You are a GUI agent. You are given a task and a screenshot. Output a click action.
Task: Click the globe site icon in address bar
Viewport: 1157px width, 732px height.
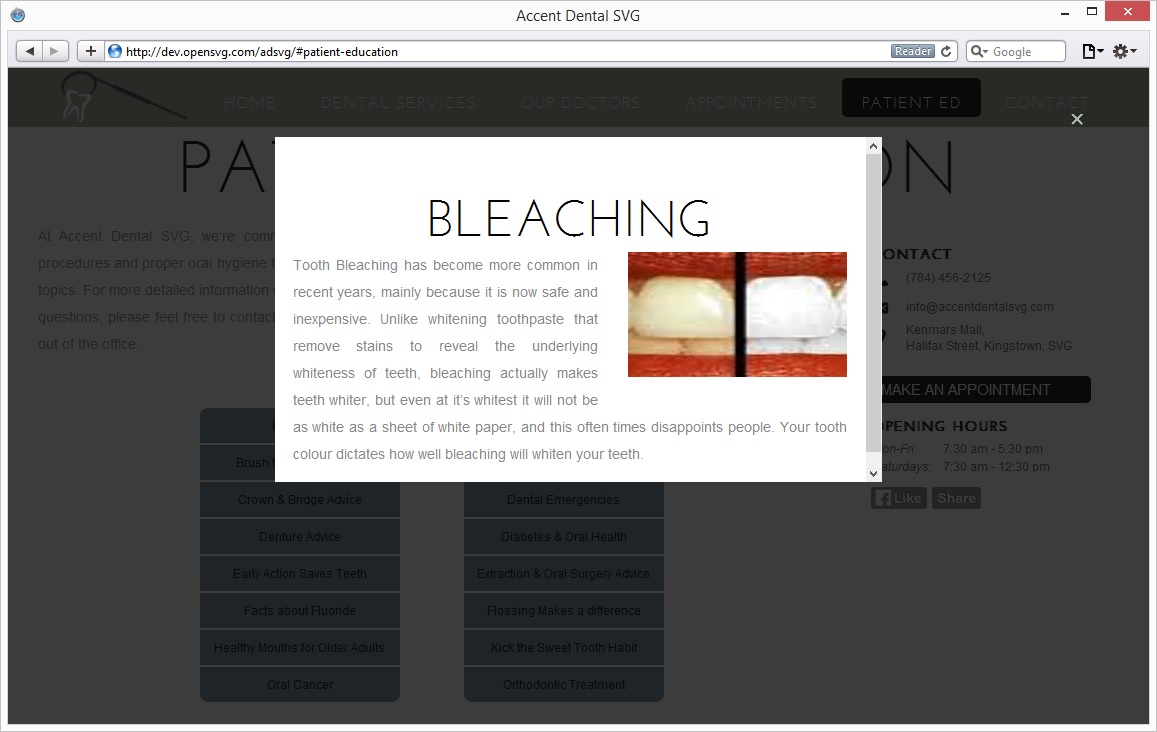[x=115, y=51]
